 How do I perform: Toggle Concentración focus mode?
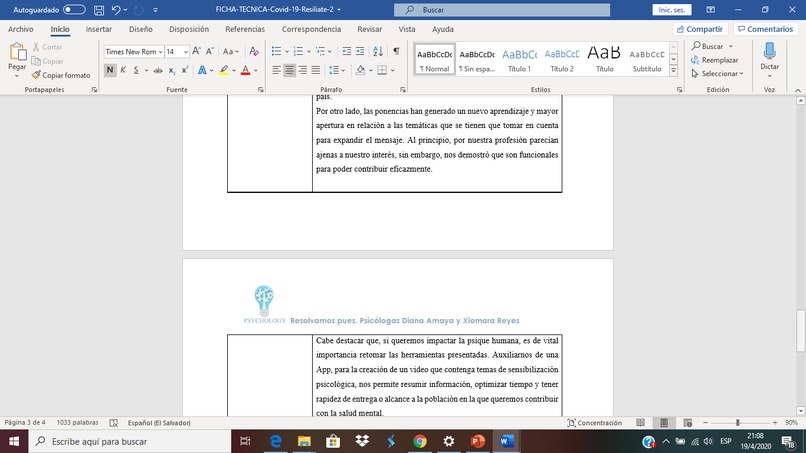[x=594, y=423]
